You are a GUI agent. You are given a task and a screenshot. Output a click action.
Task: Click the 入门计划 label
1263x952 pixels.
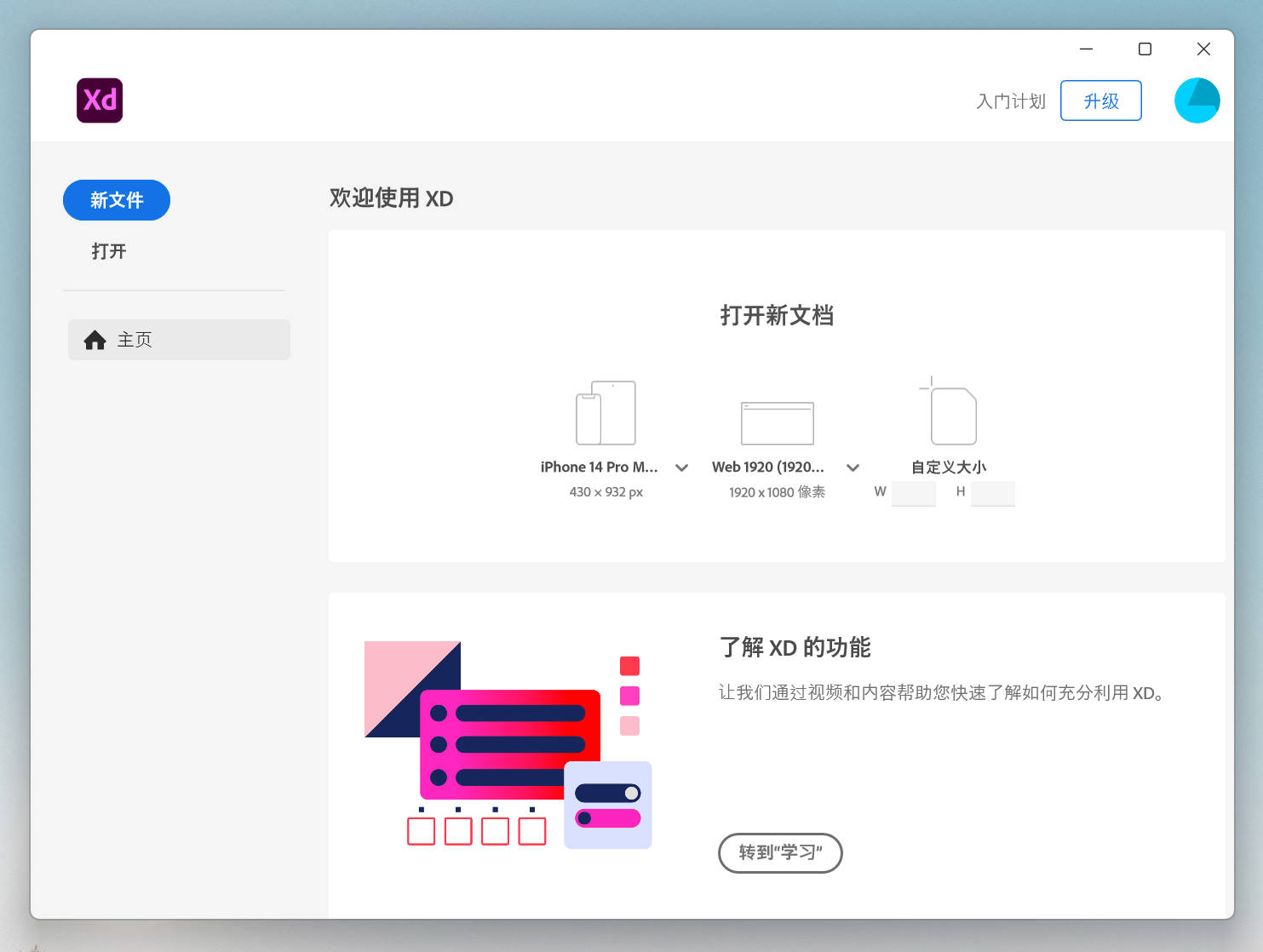click(1011, 101)
